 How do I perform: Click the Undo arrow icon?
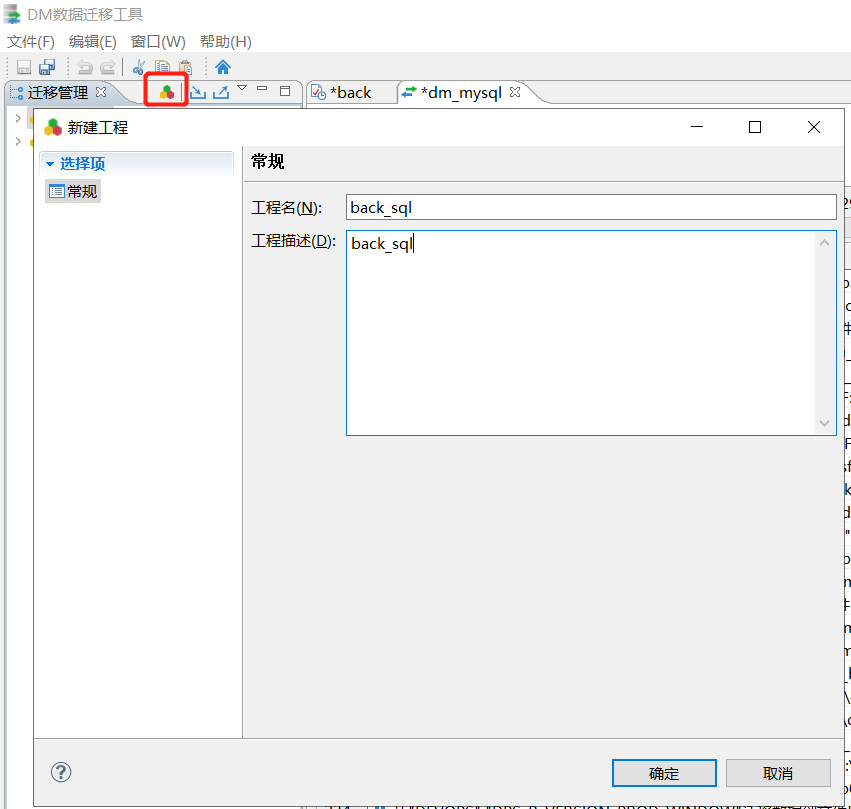click(x=86, y=67)
